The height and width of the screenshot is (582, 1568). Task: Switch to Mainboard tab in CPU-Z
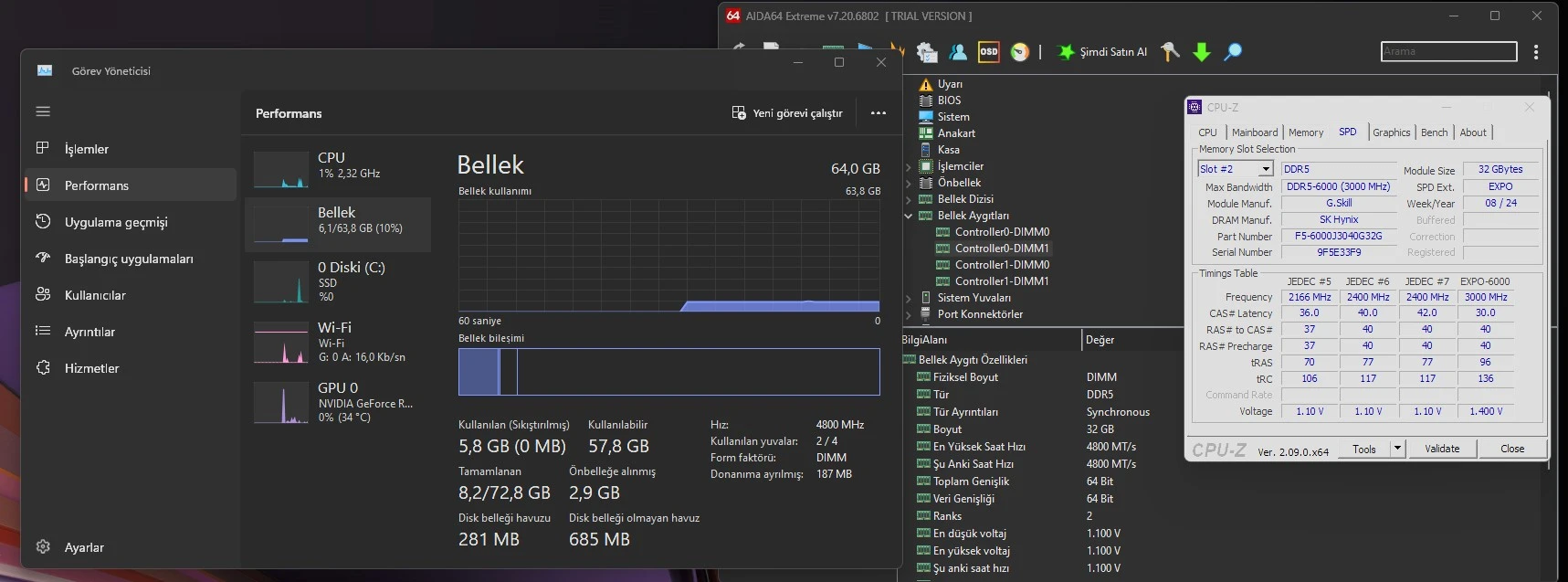(x=1255, y=132)
